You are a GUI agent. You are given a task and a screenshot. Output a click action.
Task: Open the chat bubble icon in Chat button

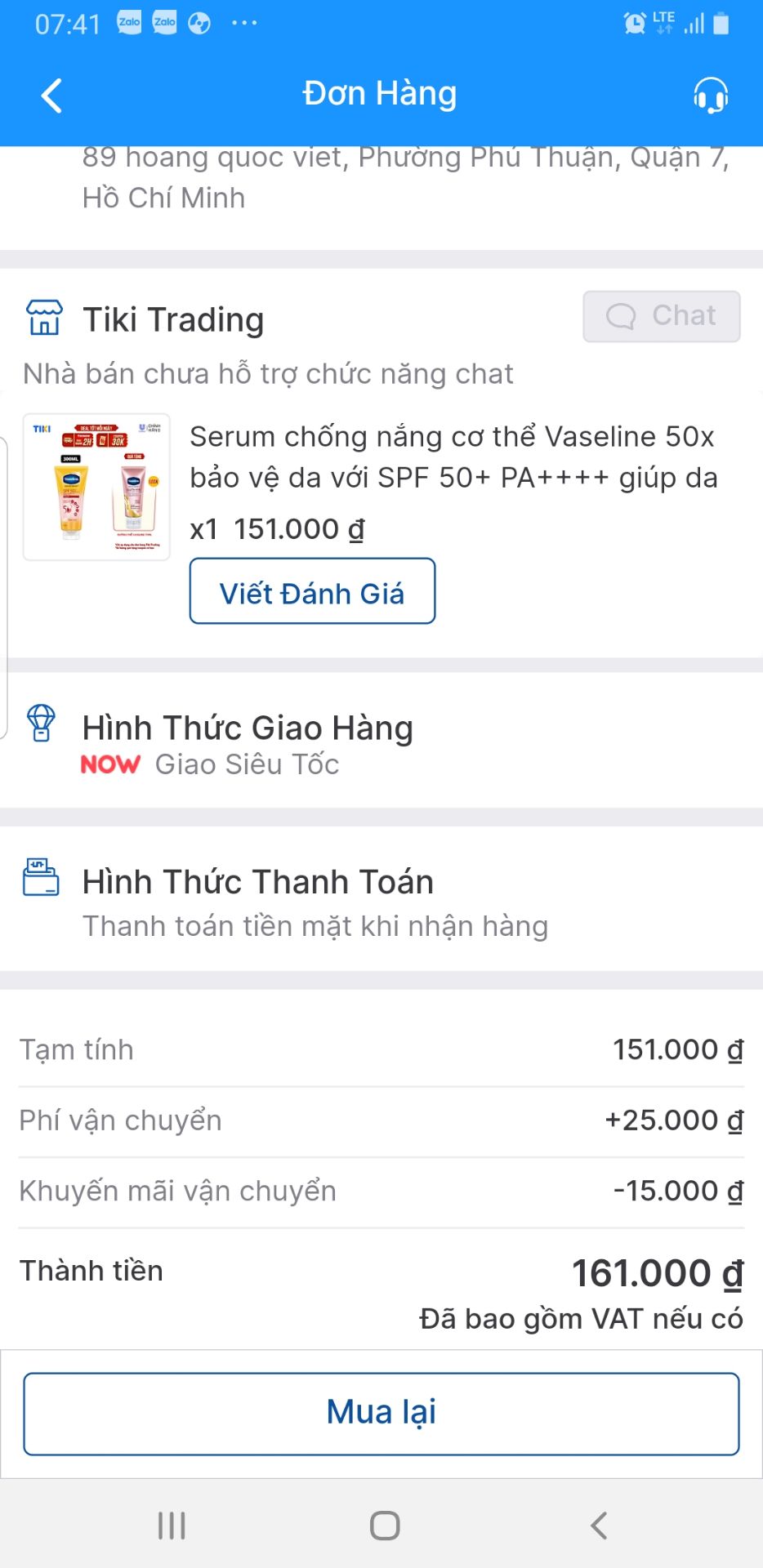(x=622, y=317)
